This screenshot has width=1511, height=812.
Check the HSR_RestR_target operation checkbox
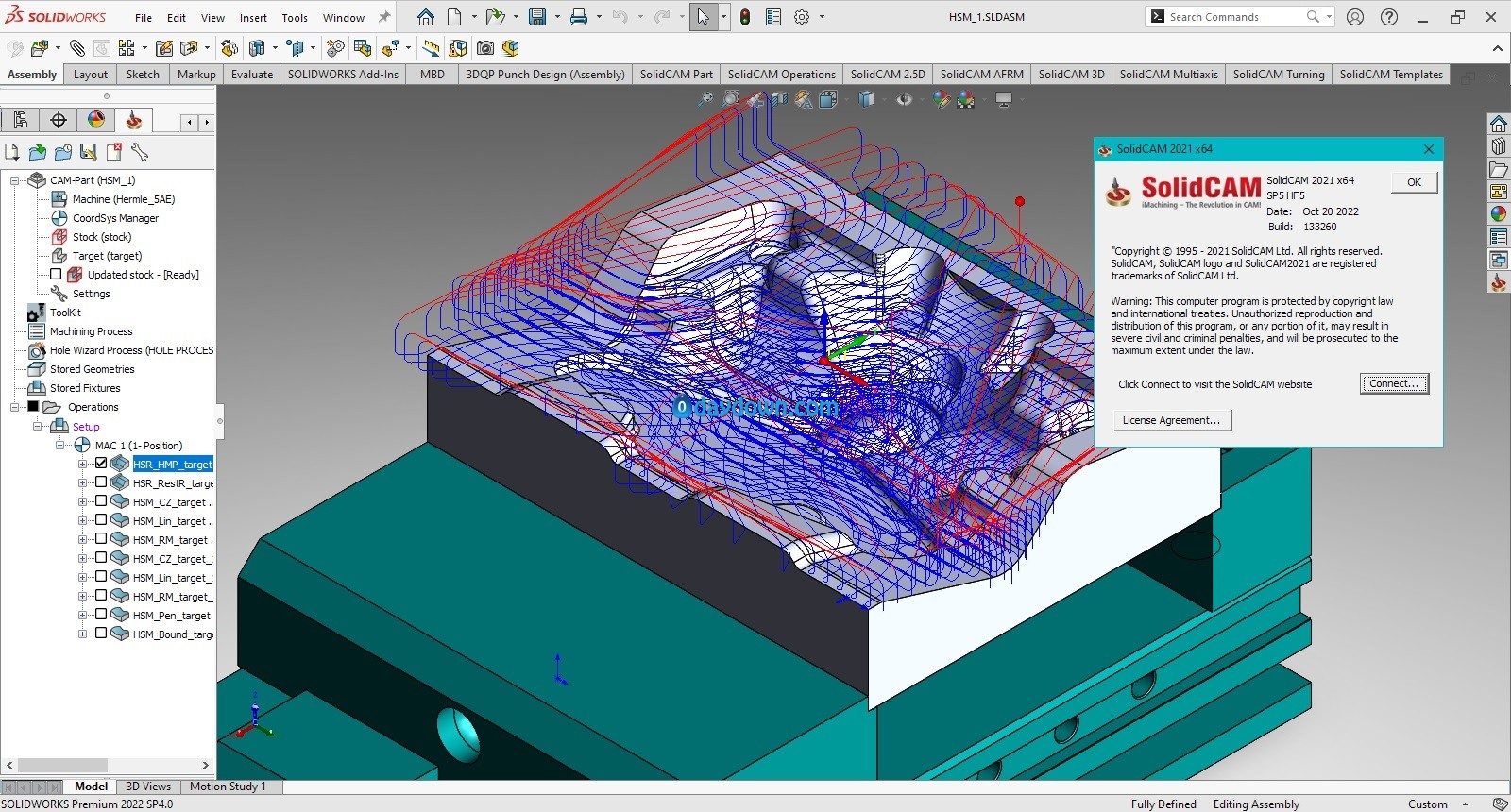point(101,482)
